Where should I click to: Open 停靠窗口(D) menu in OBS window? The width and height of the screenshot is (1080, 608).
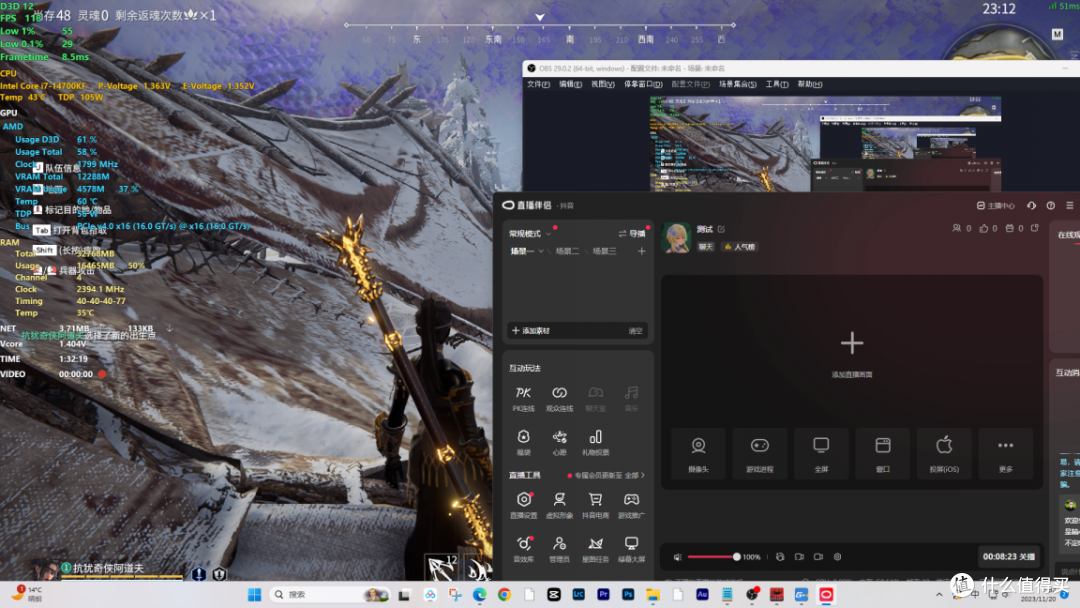pos(643,84)
